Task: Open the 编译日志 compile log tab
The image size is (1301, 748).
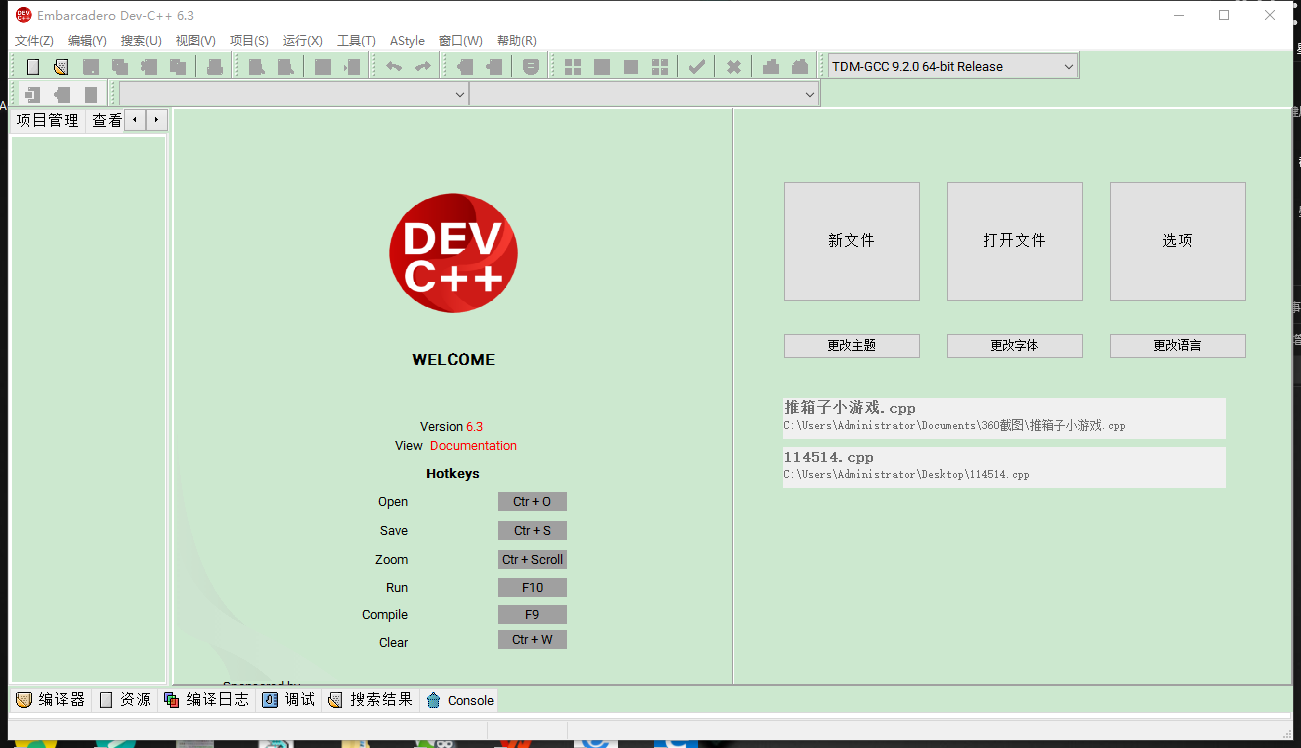Action: point(207,700)
